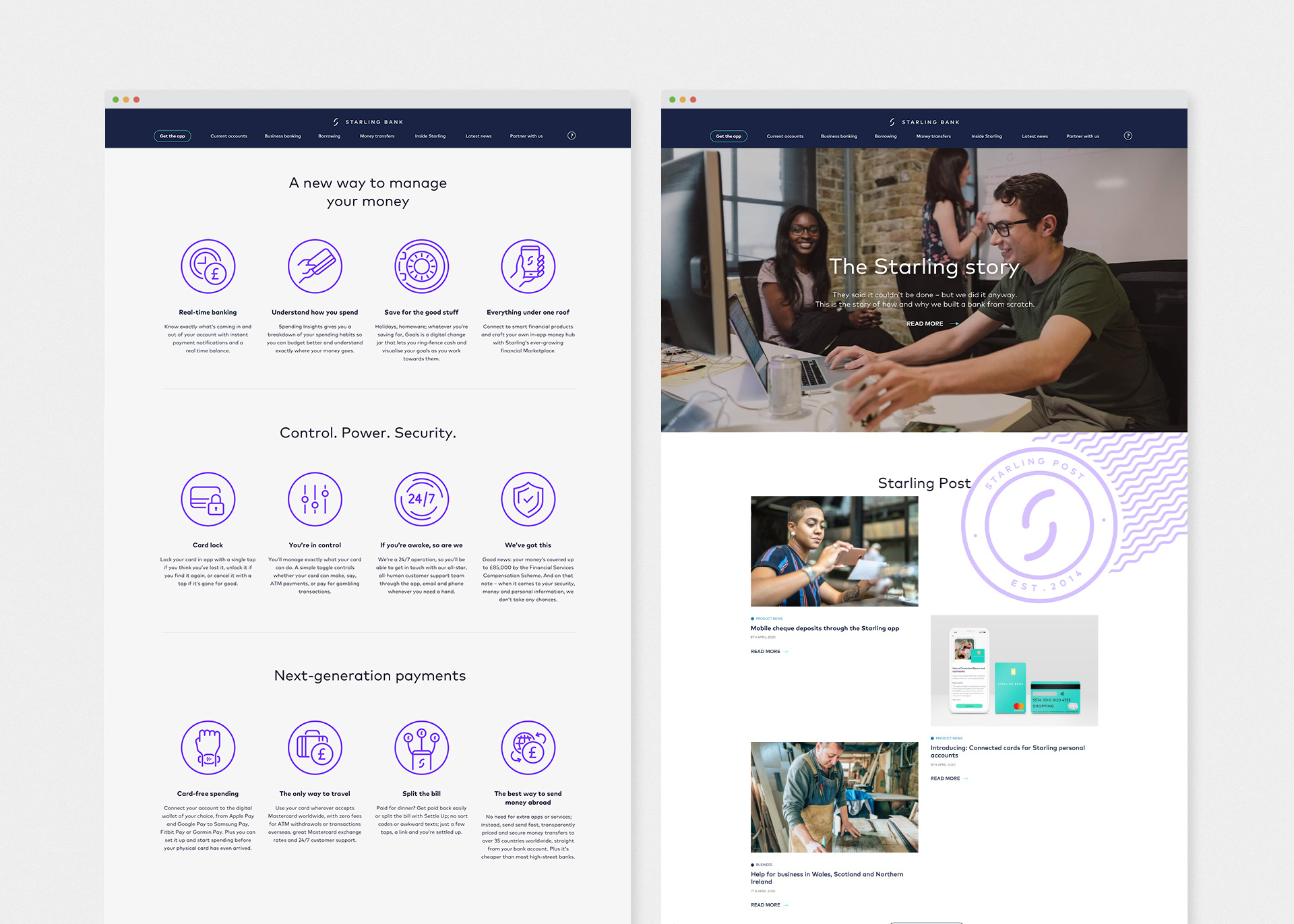Screen dimensions: 1294x924
Task: Click the Understand how you spend card icon
Action: pos(315,266)
